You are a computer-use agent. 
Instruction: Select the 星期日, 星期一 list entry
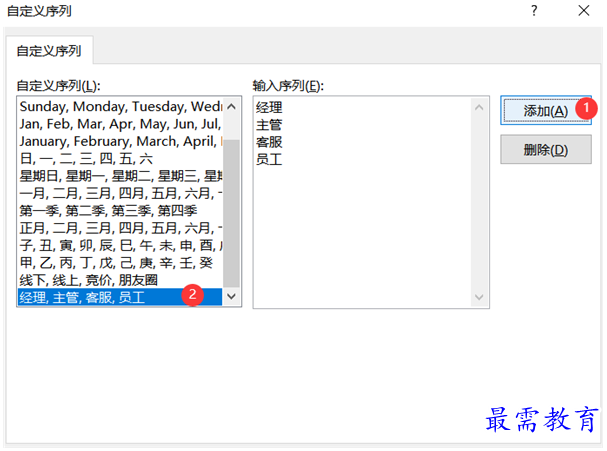pyautogui.click(x=120, y=176)
